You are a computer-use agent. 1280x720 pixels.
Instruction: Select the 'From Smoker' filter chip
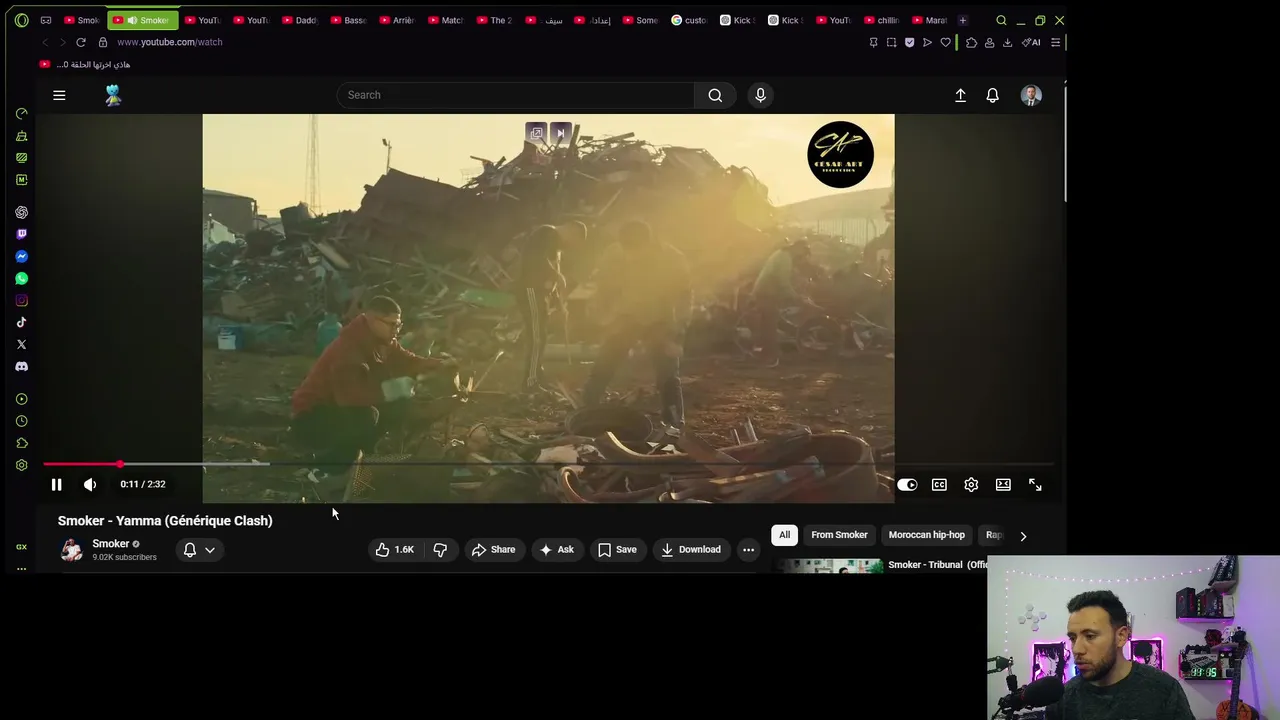839,535
